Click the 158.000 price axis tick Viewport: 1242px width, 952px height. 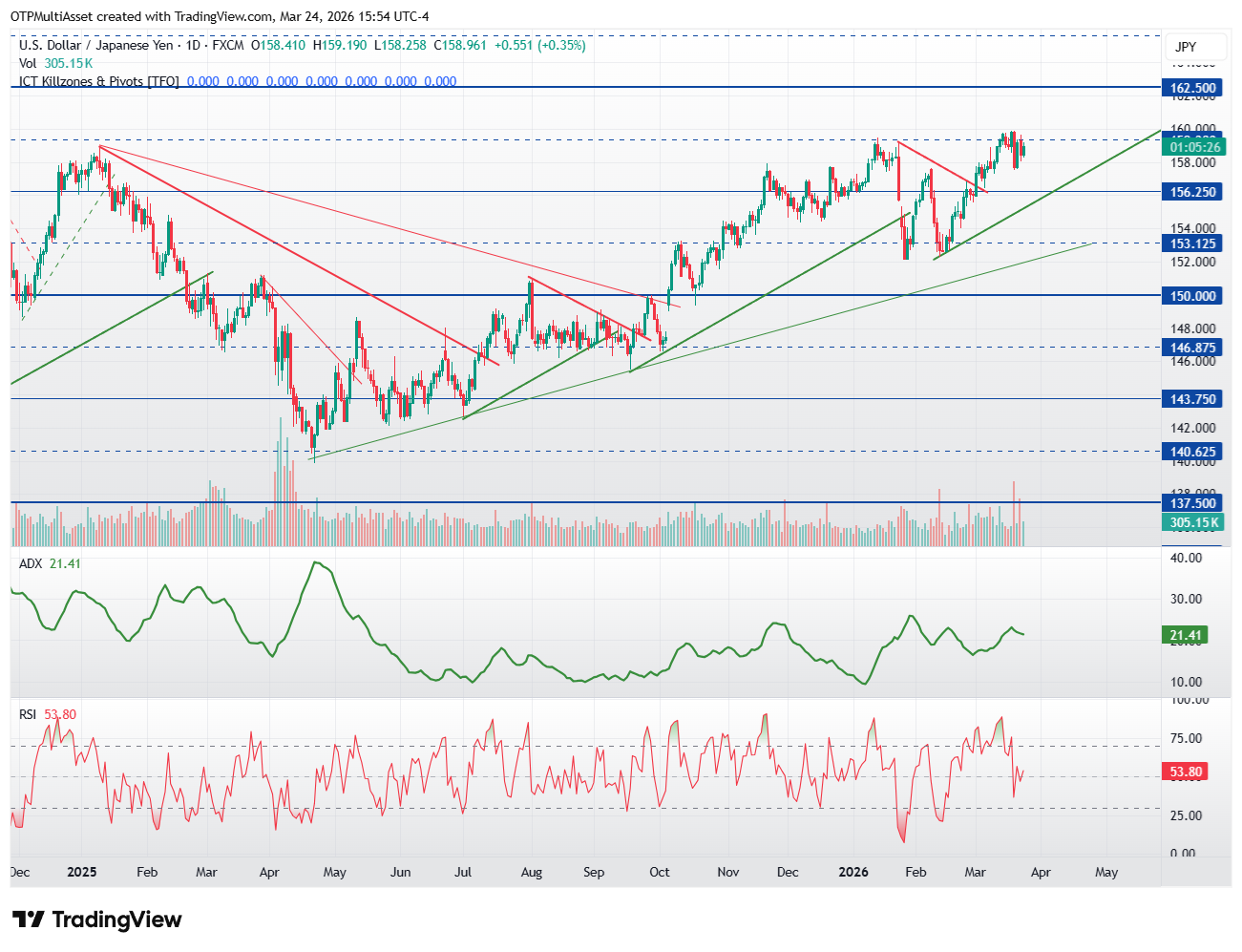1193,162
